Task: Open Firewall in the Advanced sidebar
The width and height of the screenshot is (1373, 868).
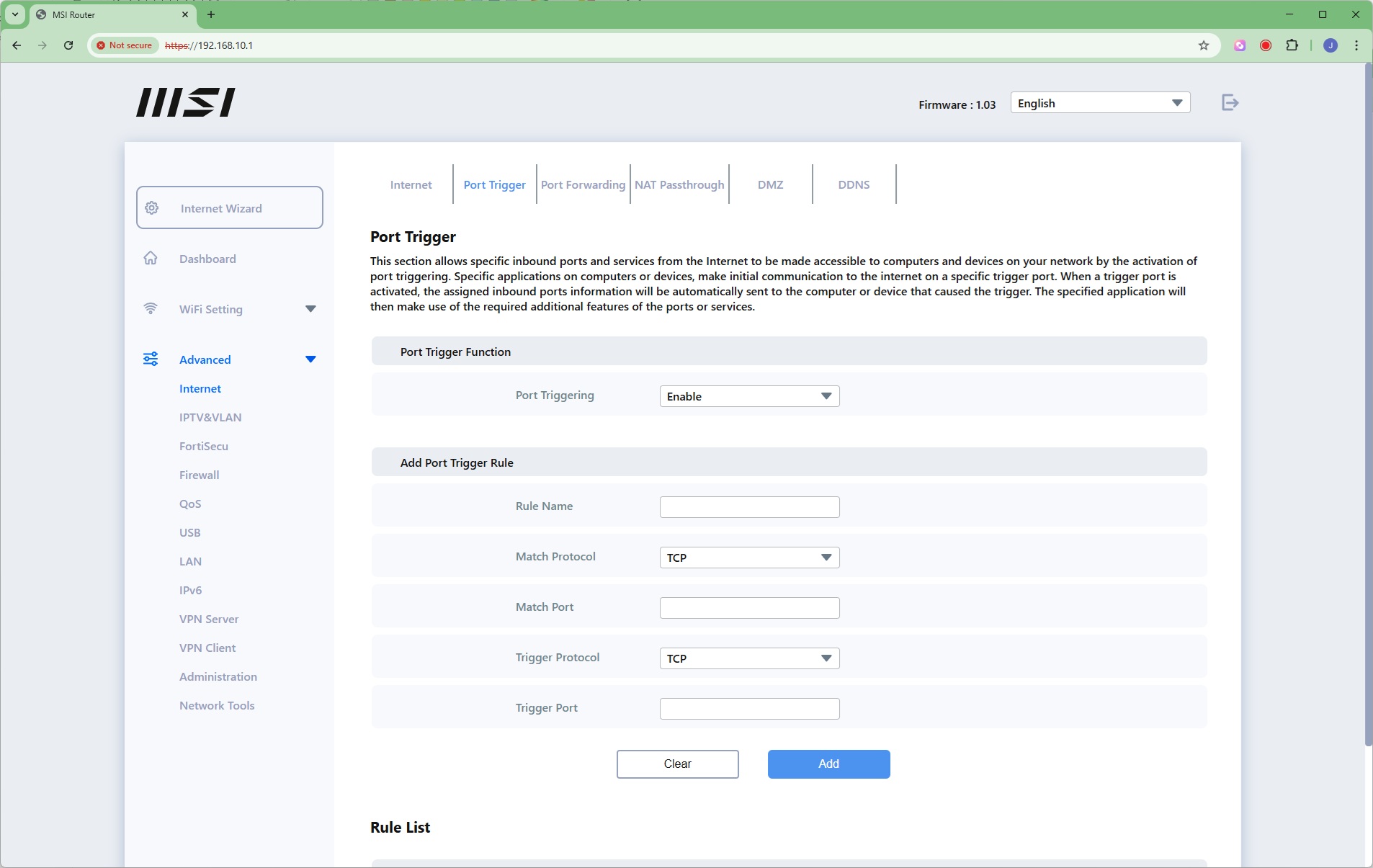Action: [x=199, y=475]
